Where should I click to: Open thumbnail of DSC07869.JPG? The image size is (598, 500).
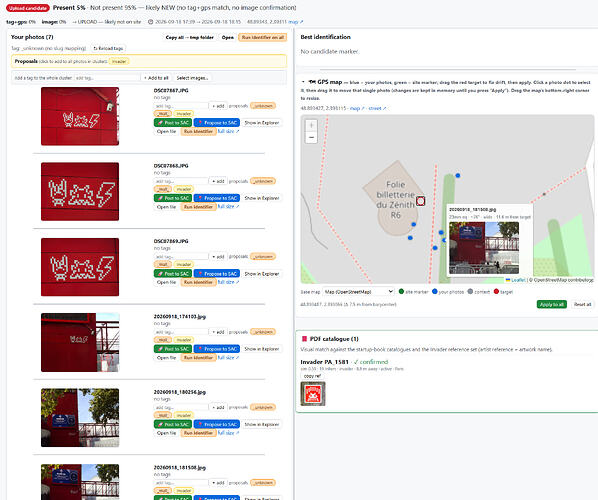(x=80, y=267)
